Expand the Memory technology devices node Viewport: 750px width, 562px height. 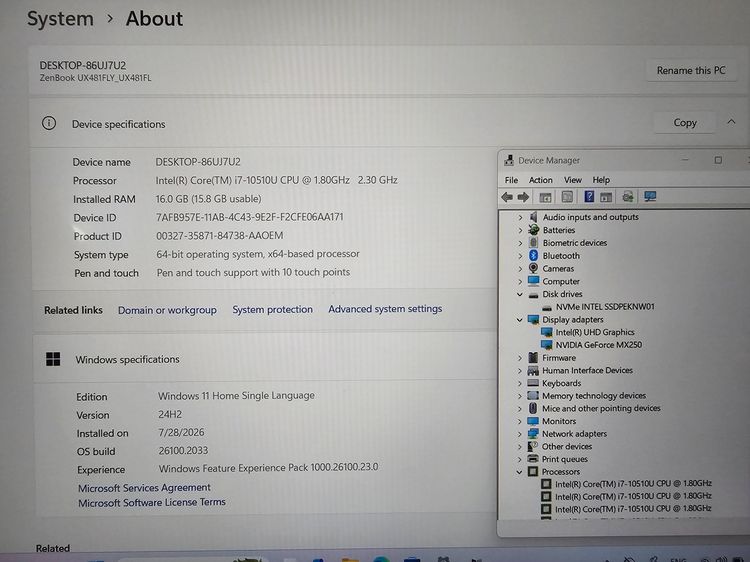(x=520, y=396)
